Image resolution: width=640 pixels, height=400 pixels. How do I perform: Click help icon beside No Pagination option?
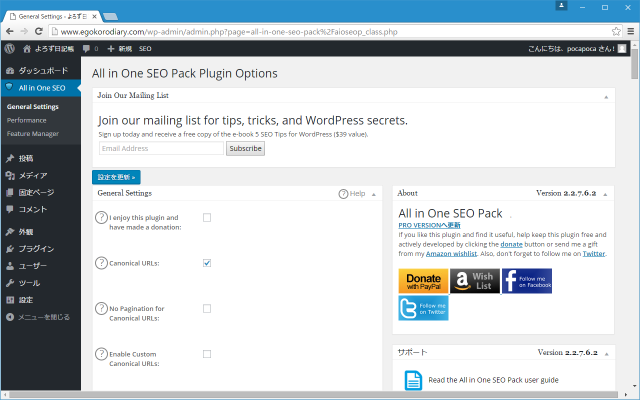101,308
